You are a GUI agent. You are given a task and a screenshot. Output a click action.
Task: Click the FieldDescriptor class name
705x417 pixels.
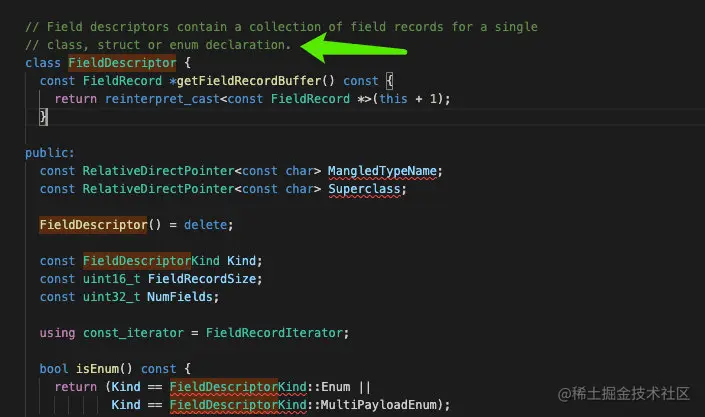point(122,63)
